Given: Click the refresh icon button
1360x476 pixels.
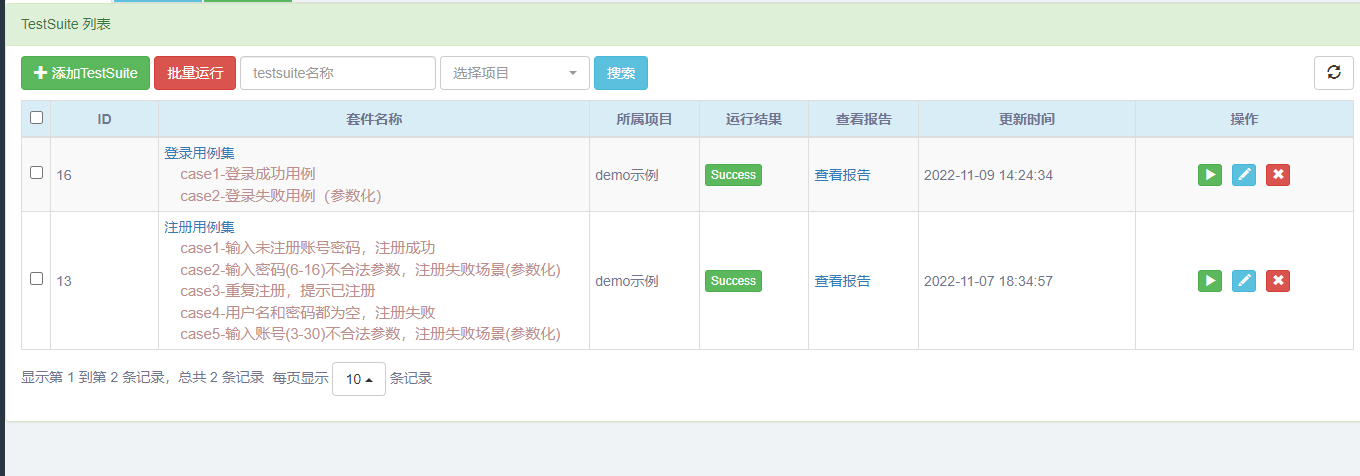Looking at the screenshot, I should 1333,73.
